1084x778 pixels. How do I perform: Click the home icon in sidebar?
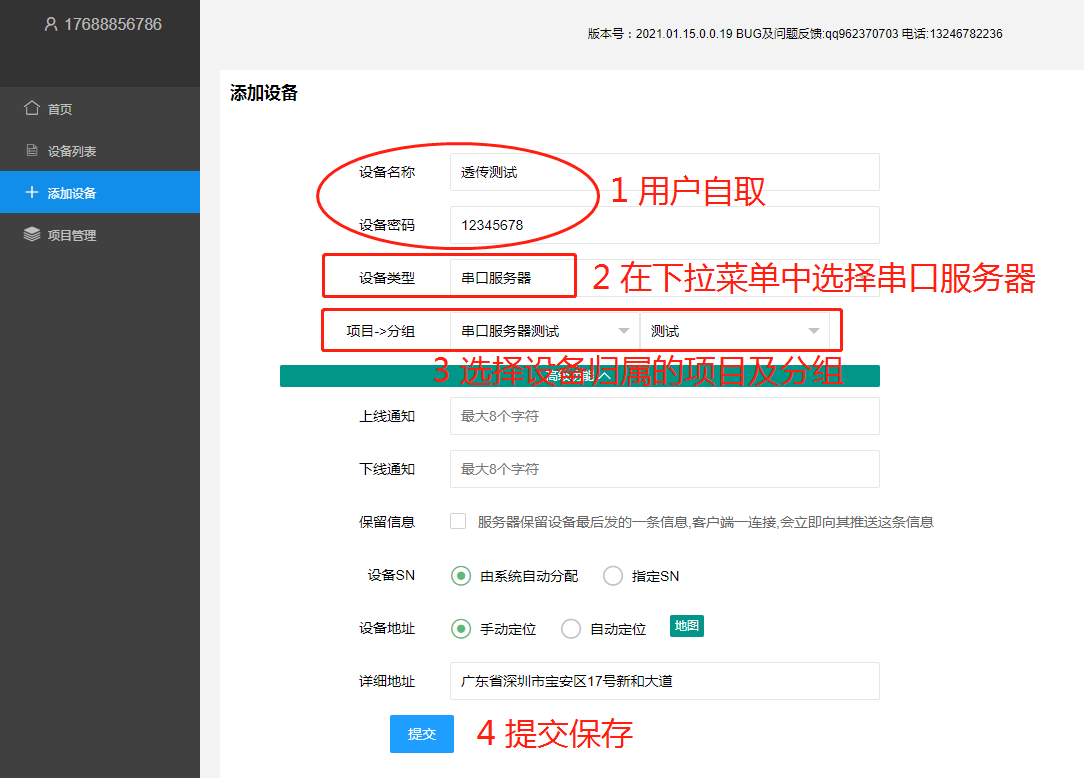pos(32,108)
